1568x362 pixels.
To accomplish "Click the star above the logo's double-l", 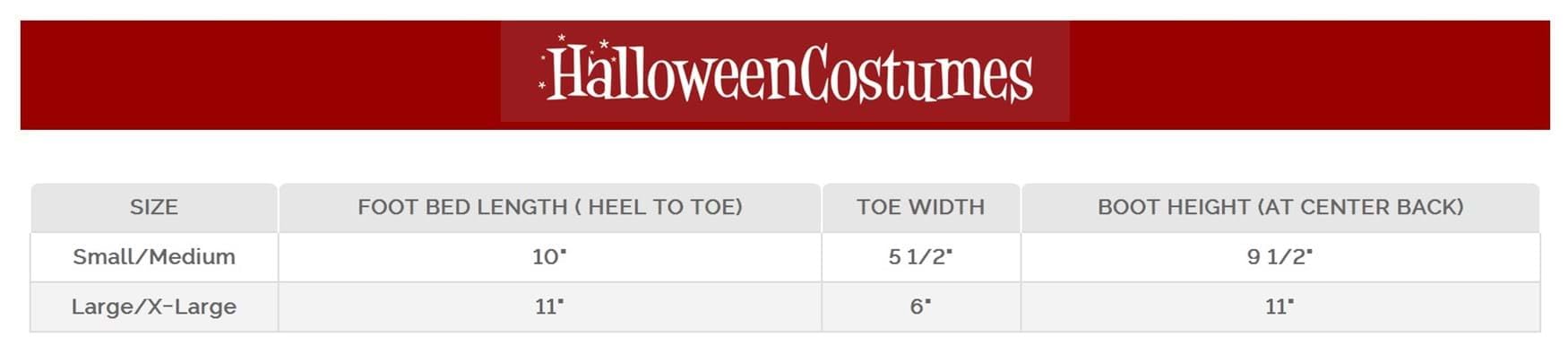I will coord(604,44).
